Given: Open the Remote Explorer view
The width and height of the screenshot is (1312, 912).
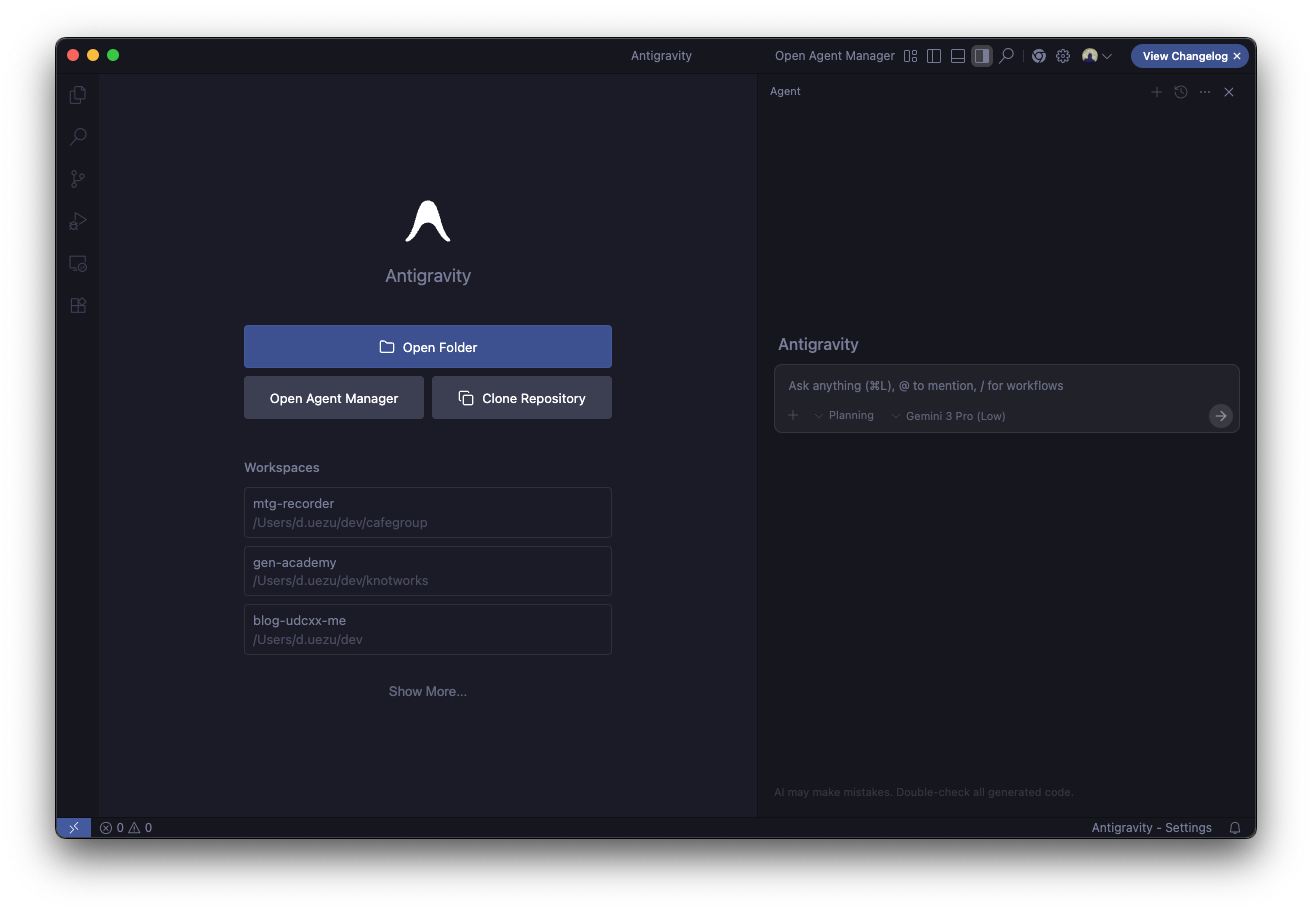Looking at the screenshot, I should click(x=78, y=264).
